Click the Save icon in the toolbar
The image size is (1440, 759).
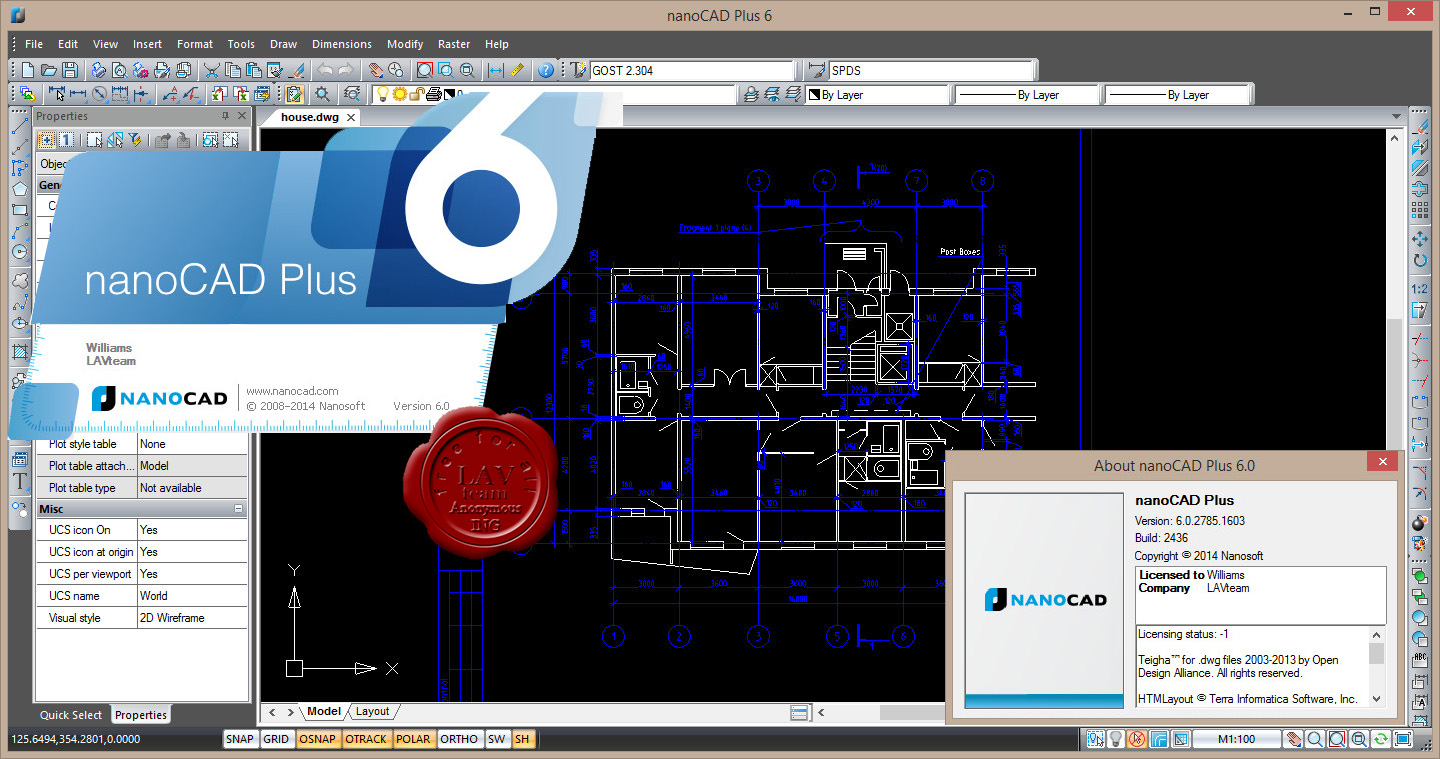point(70,70)
